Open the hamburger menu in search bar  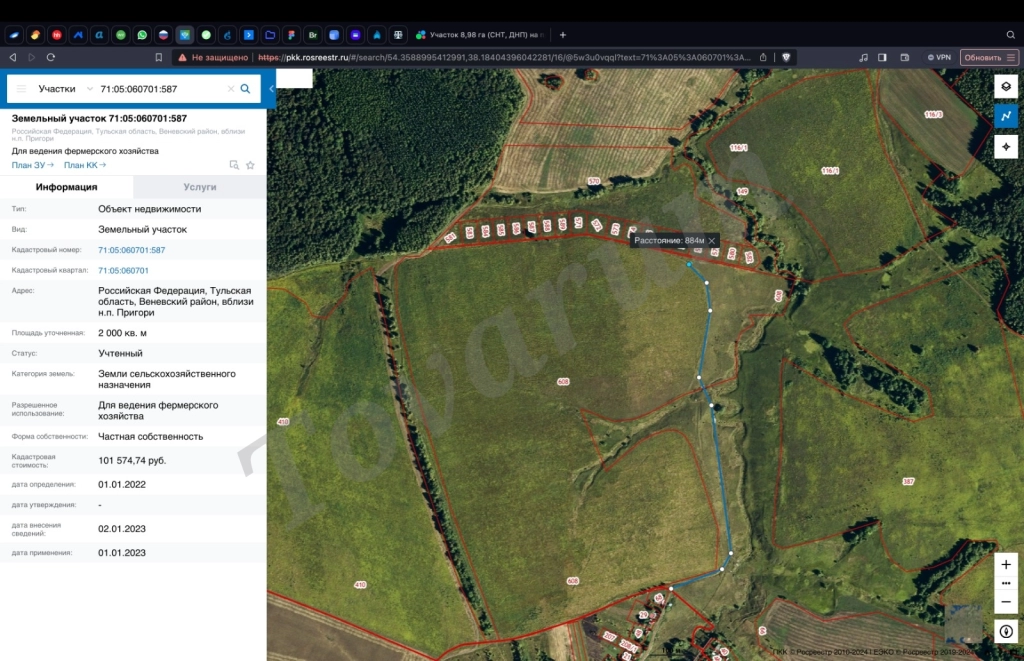point(22,89)
